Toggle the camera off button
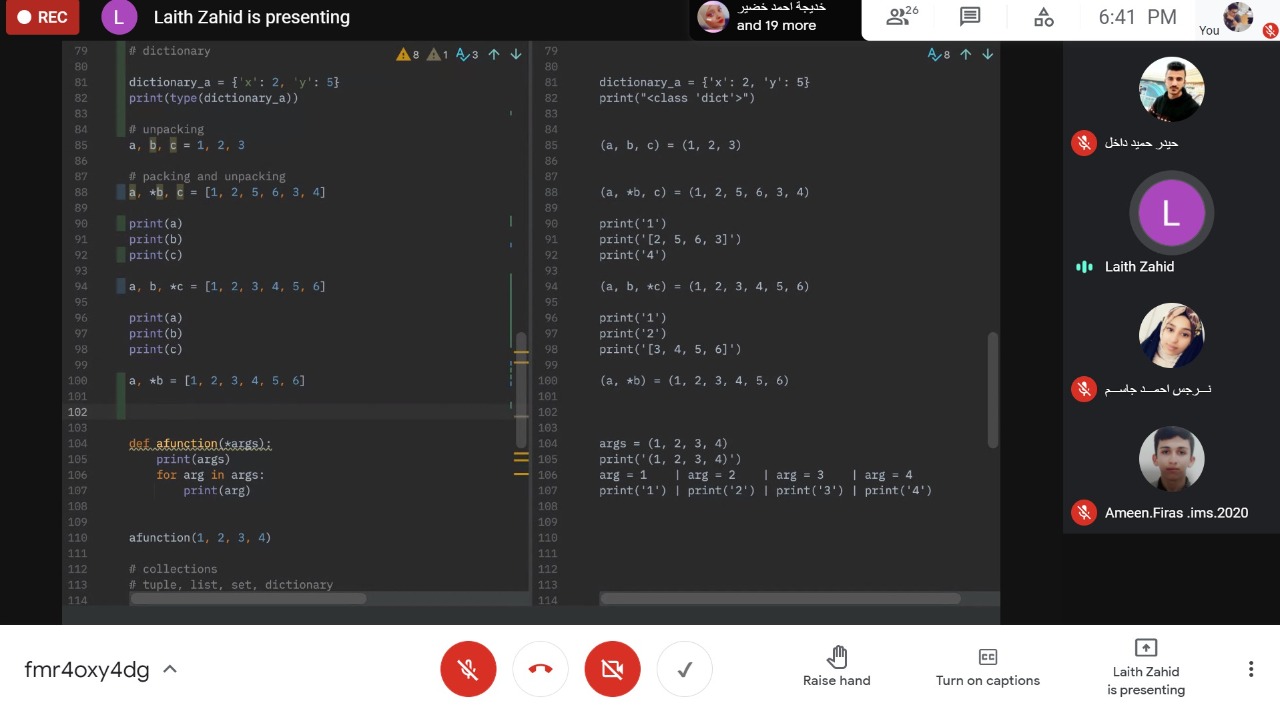Viewport: 1280px width, 713px height. pyautogui.click(x=612, y=669)
